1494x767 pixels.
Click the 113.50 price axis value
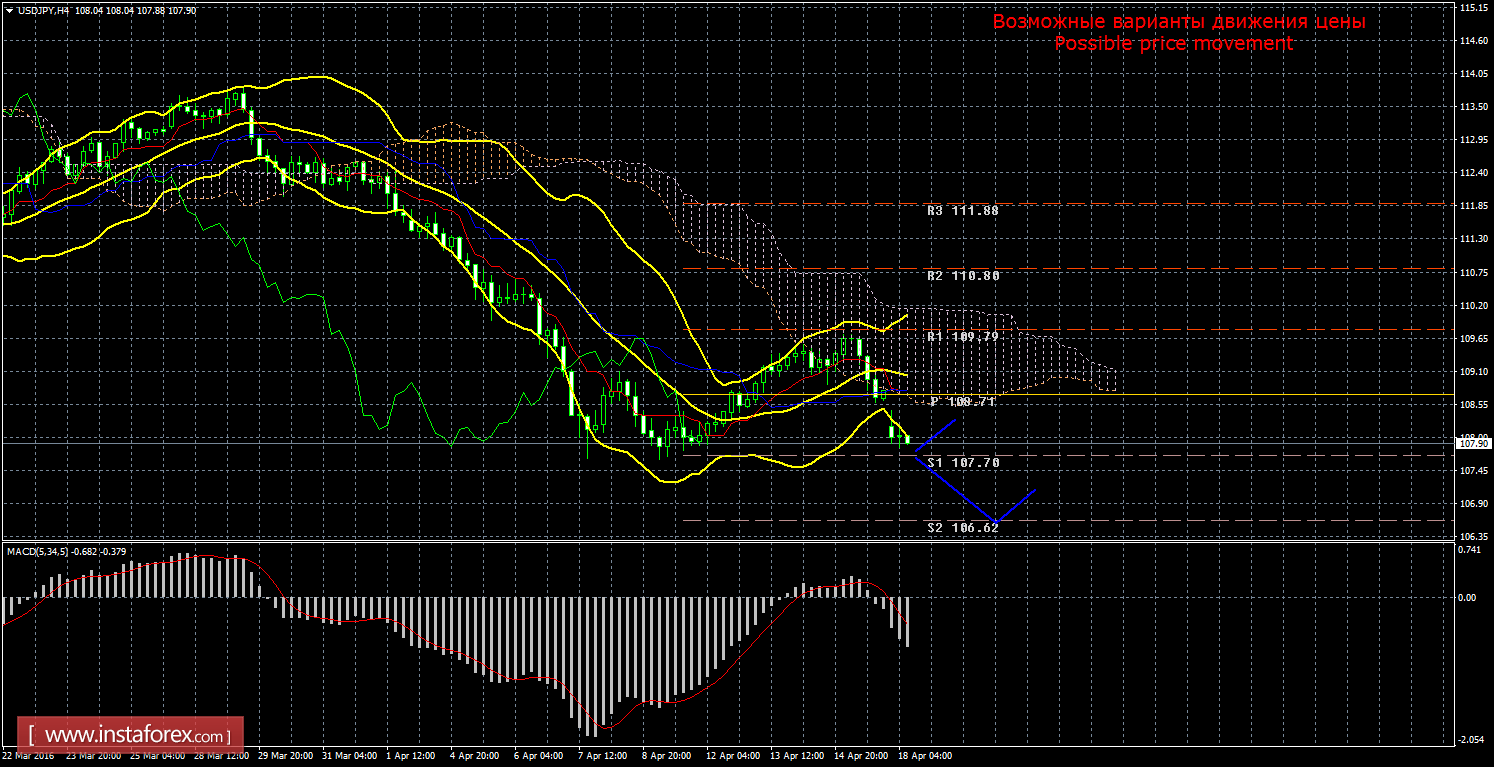pyautogui.click(x=1473, y=107)
